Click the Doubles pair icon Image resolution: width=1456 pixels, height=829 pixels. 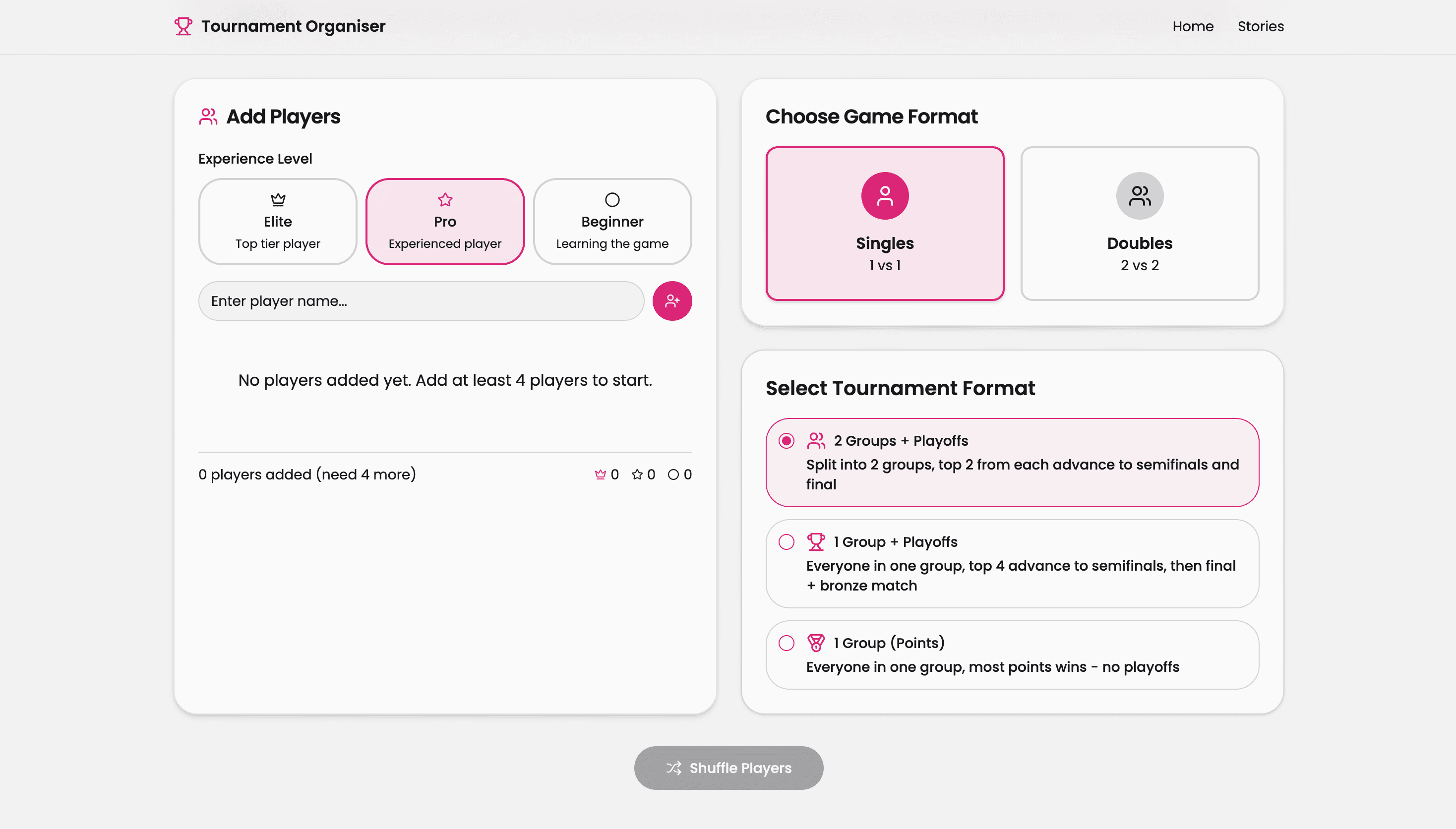(x=1140, y=195)
